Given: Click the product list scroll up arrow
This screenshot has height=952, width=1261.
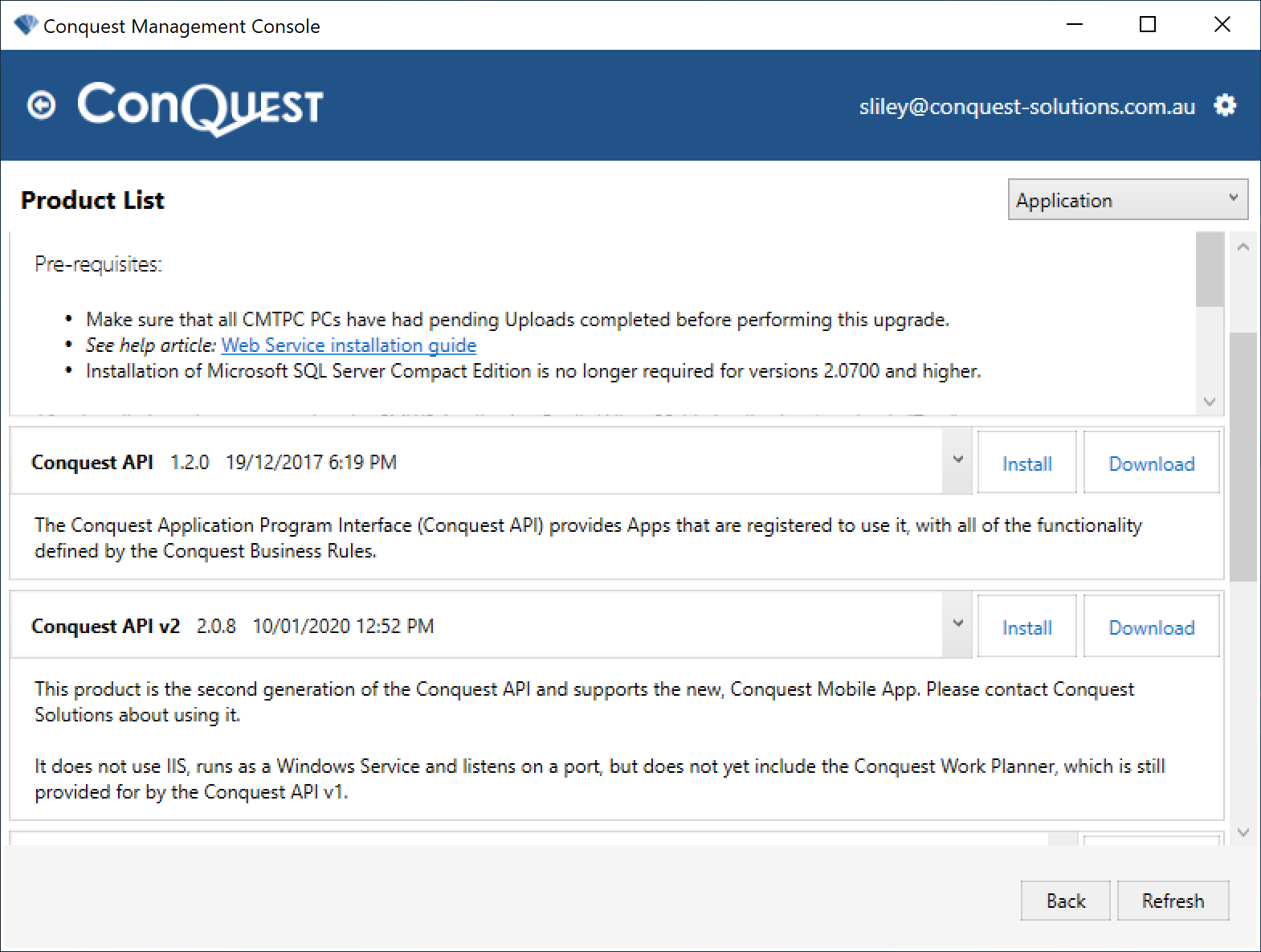Looking at the screenshot, I should [1243, 247].
